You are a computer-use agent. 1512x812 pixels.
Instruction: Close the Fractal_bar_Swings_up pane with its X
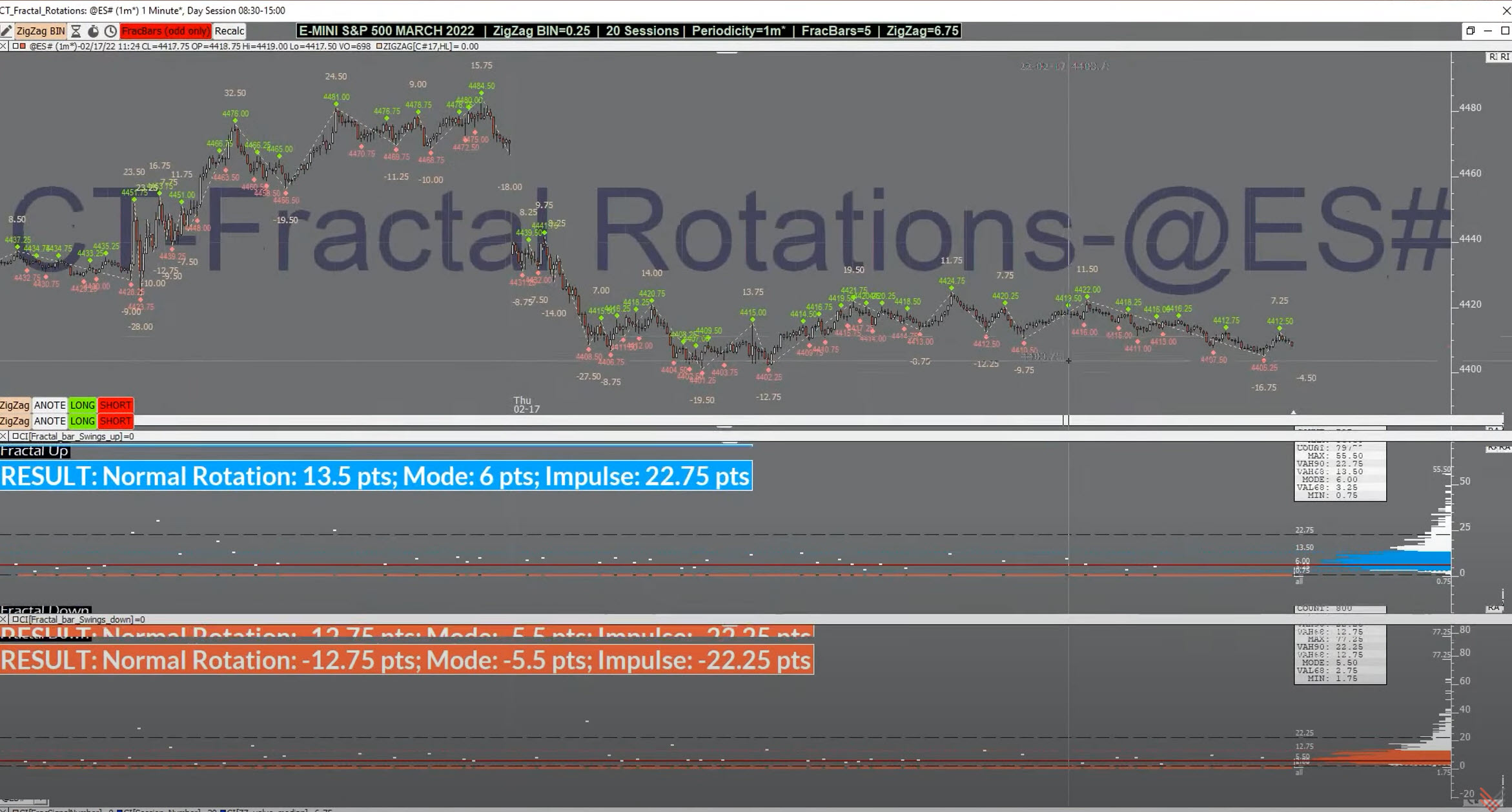pos(4,437)
